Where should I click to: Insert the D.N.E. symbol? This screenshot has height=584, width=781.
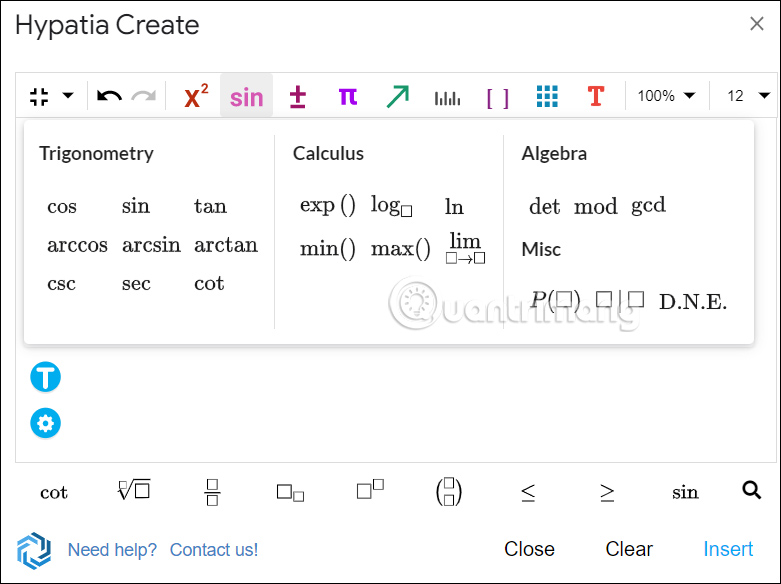point(693,302)
